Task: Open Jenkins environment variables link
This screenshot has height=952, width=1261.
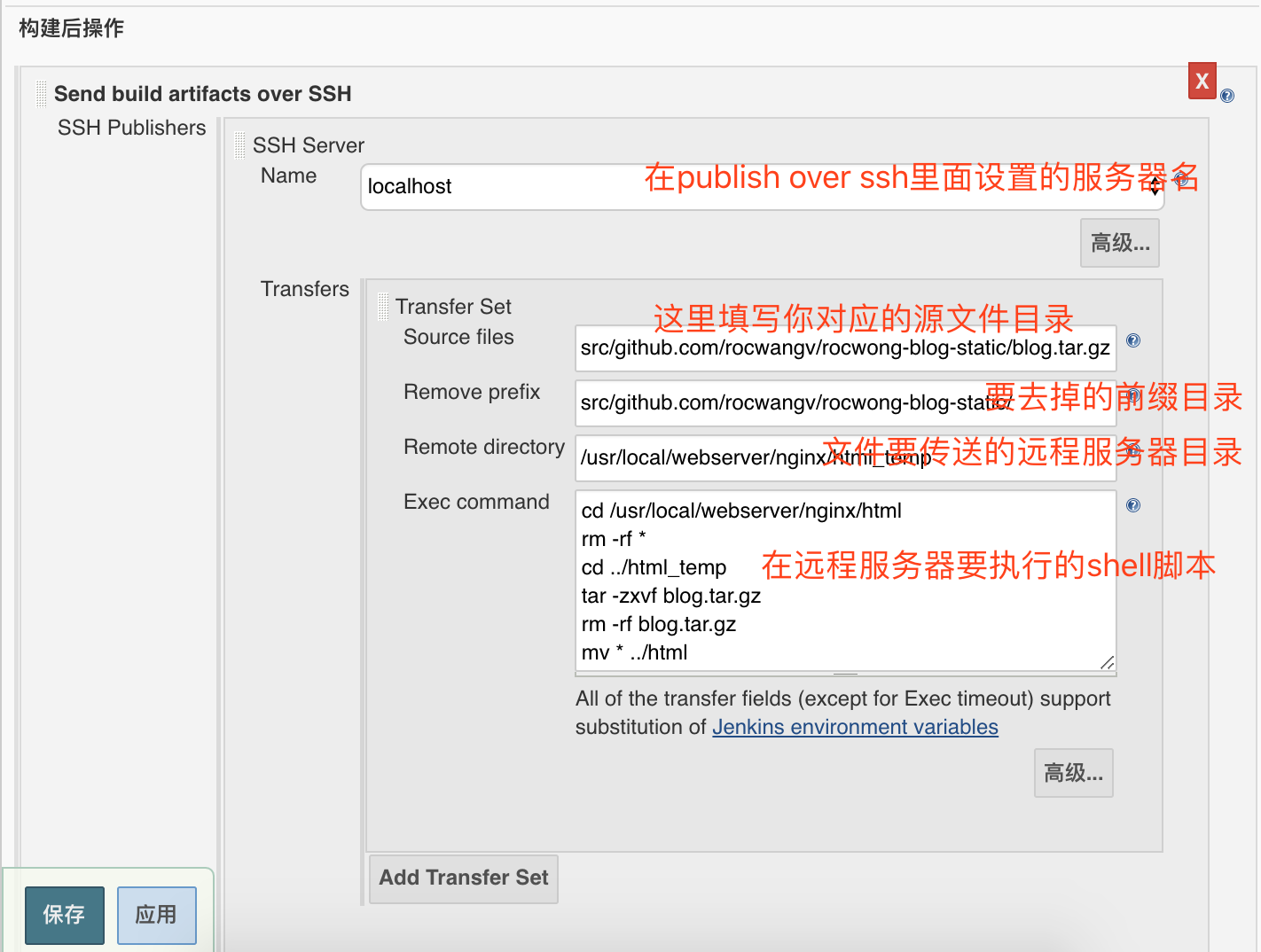Action: [856, 727]
